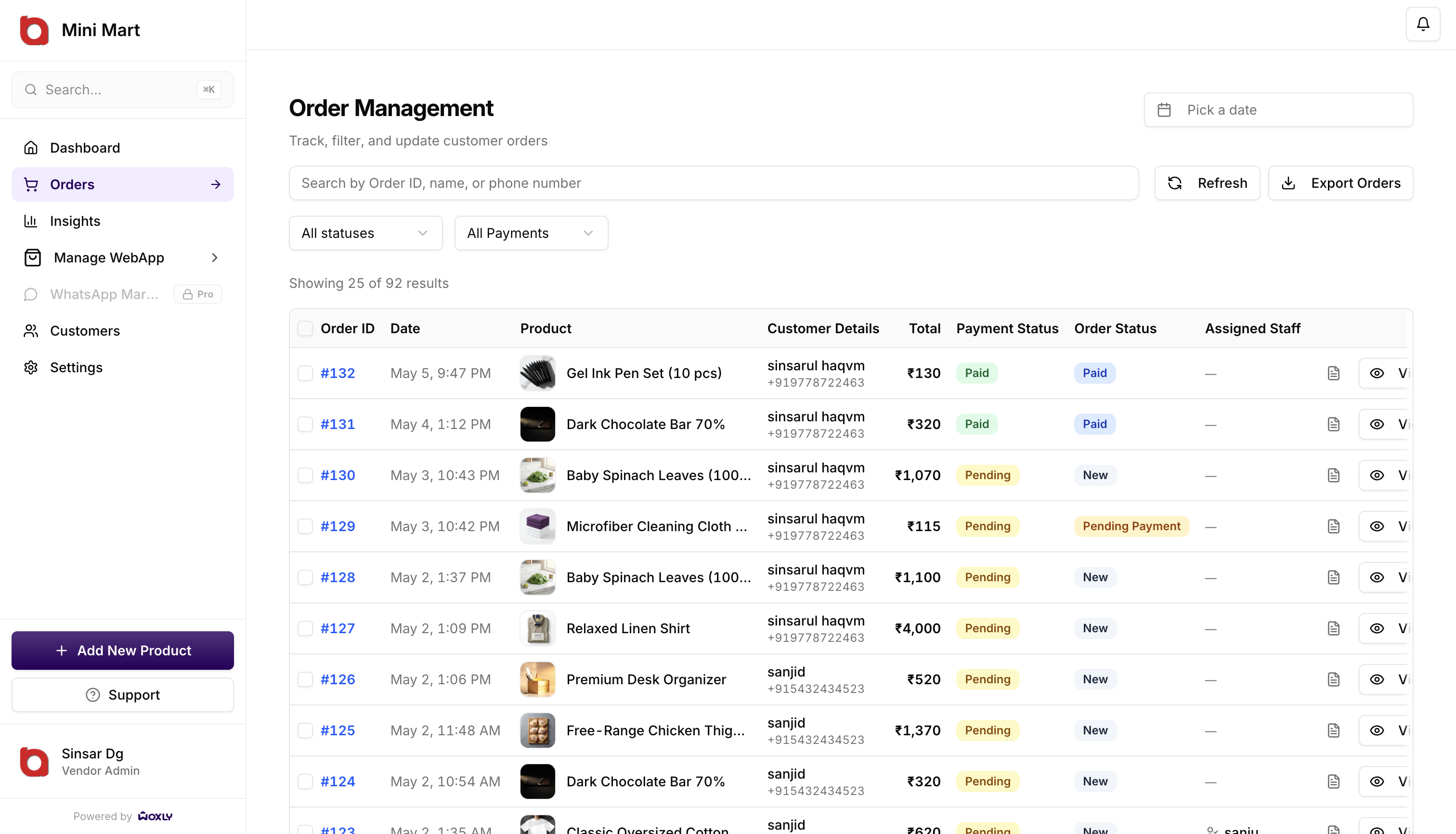Click the invoice document icon for order #132
The width and height of the screenshot is (1456, 834).
tap(1333, 374)
